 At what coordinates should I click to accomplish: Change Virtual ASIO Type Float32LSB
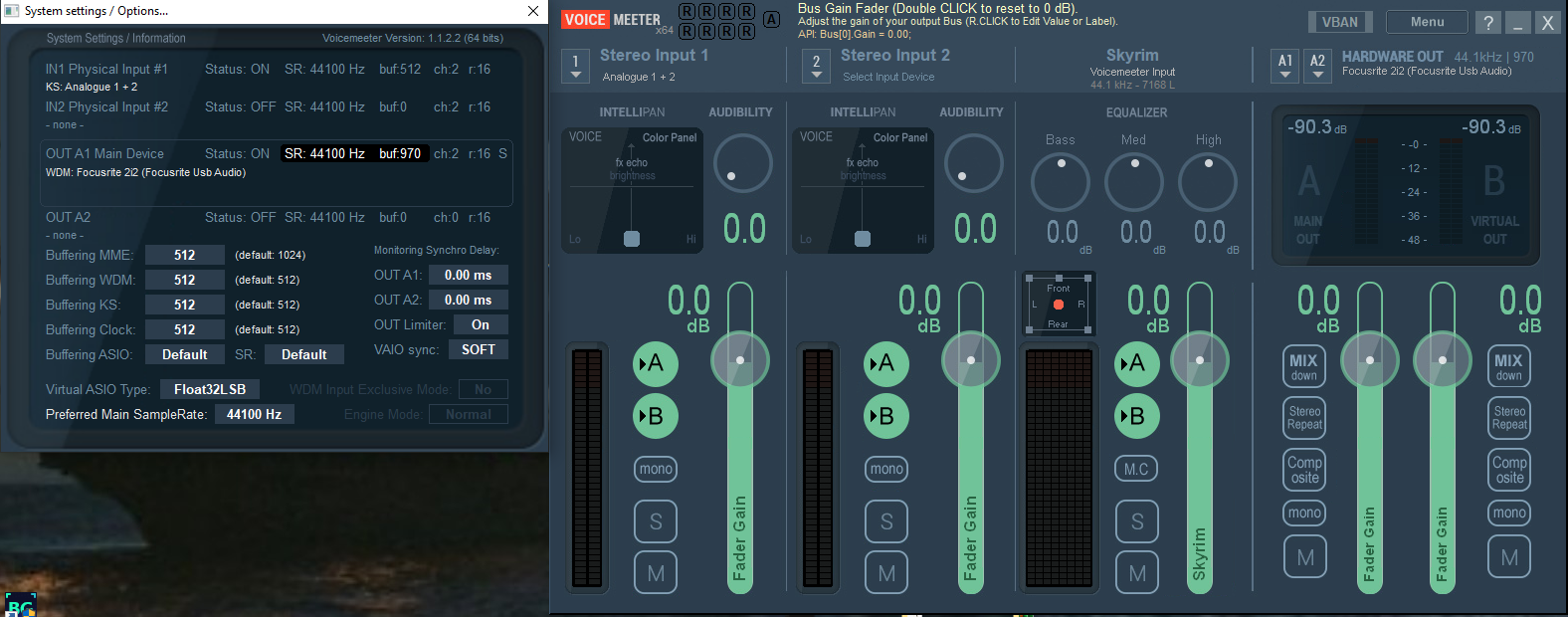click(210, 389)
